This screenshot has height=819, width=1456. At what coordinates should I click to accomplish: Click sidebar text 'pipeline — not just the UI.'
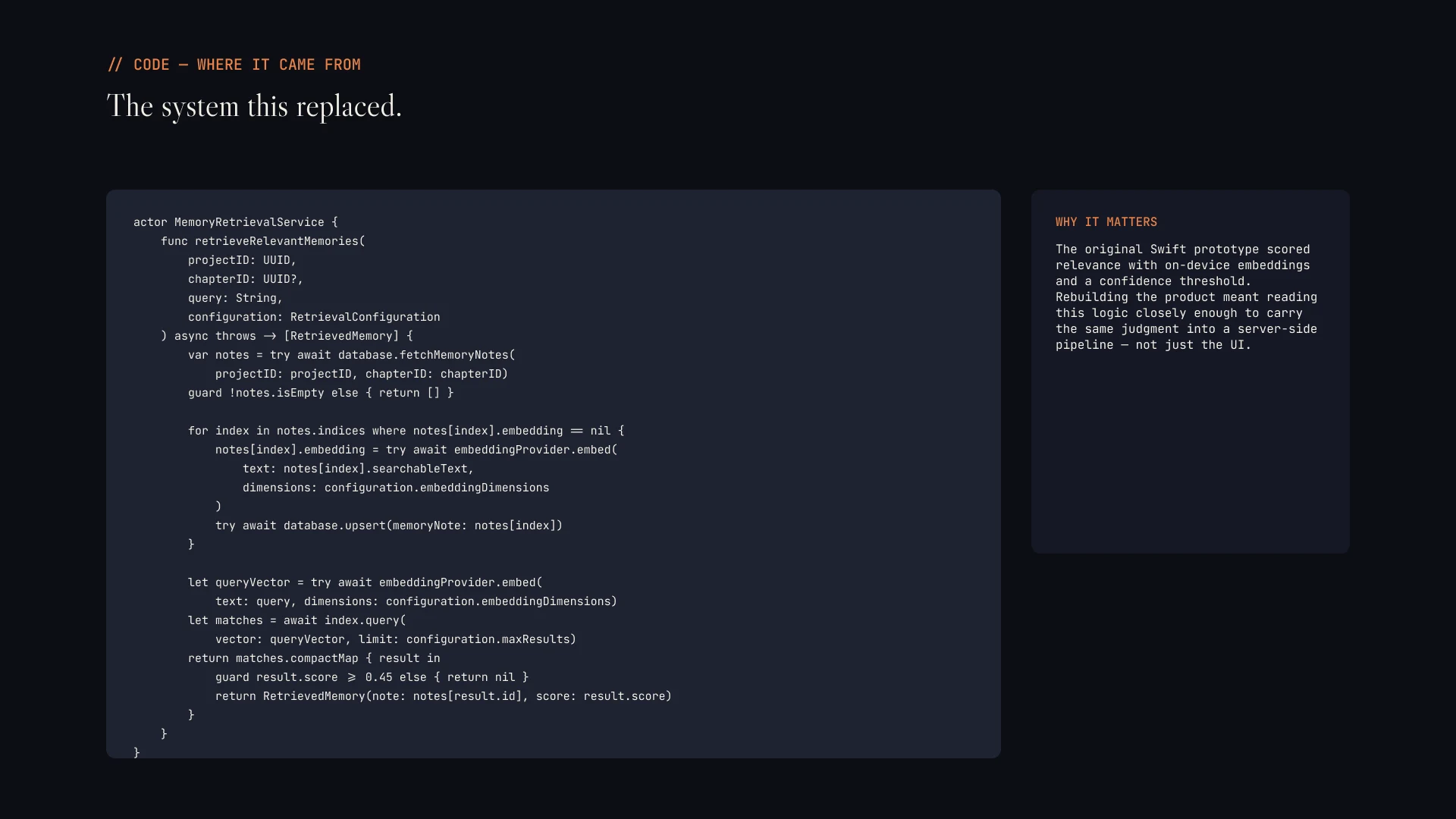point(1153,345)
